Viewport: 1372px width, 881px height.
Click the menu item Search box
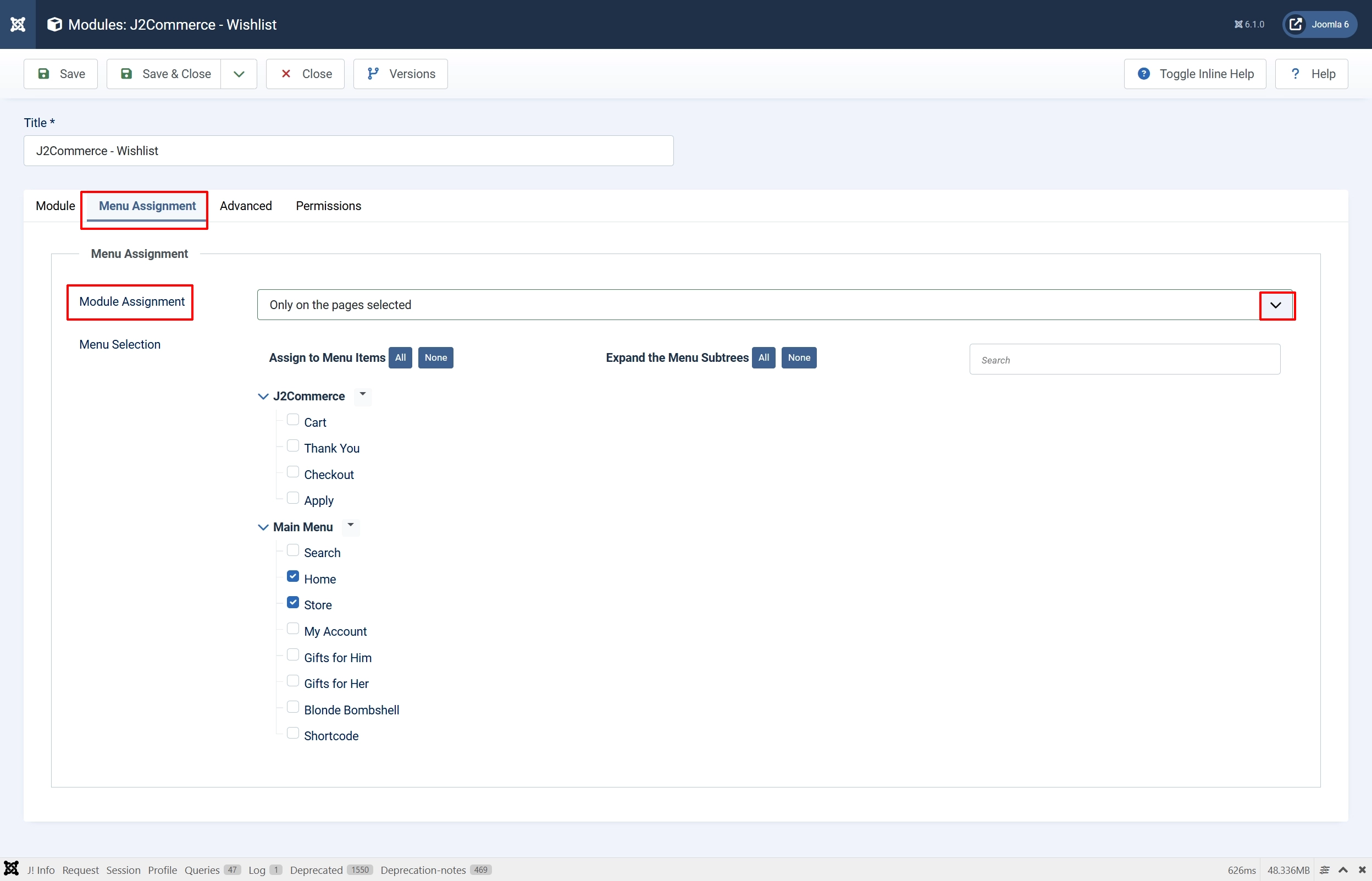pyautogui.click(x=1125, y=359)
